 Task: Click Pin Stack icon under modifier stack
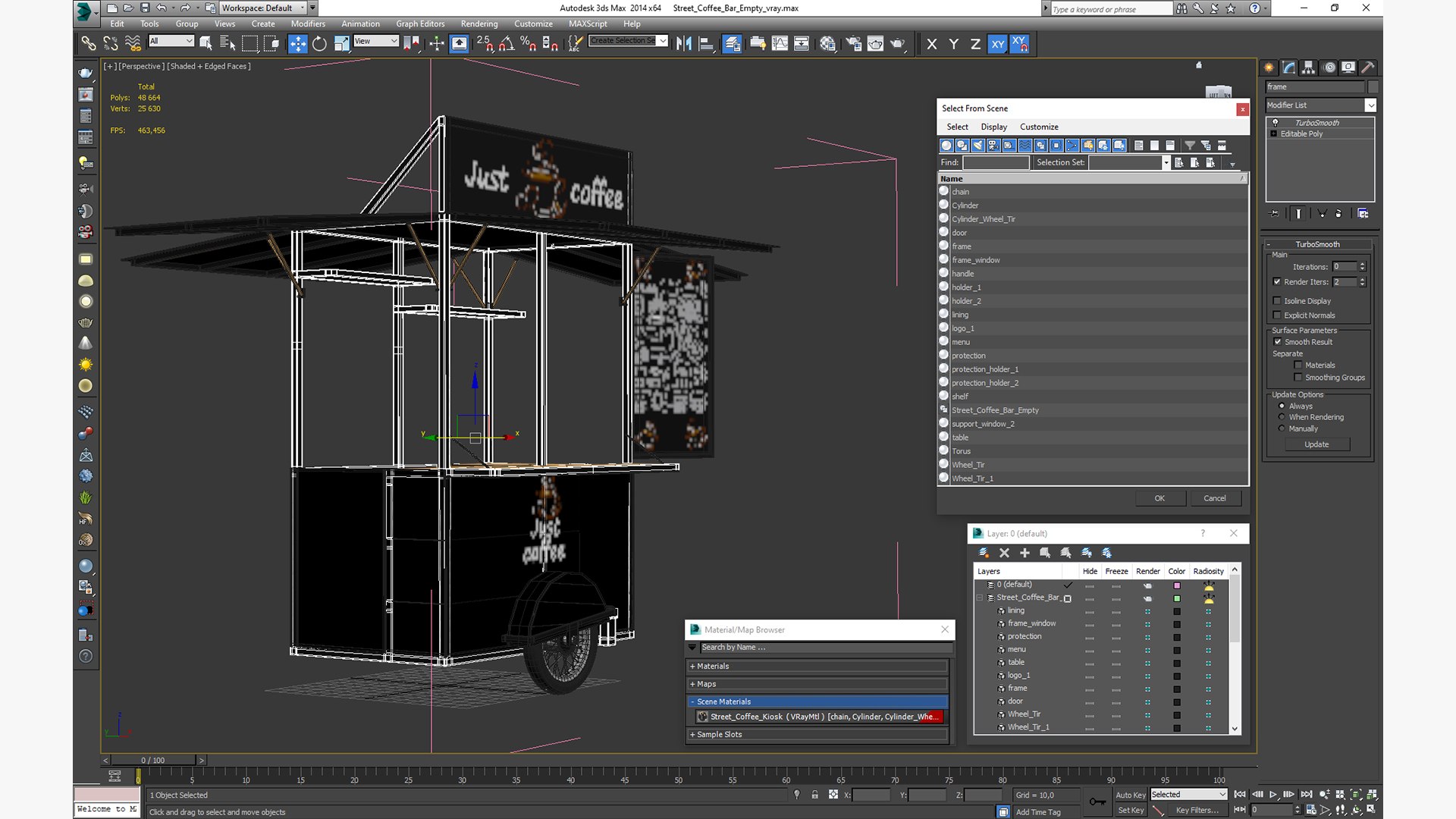[1274, 214]
